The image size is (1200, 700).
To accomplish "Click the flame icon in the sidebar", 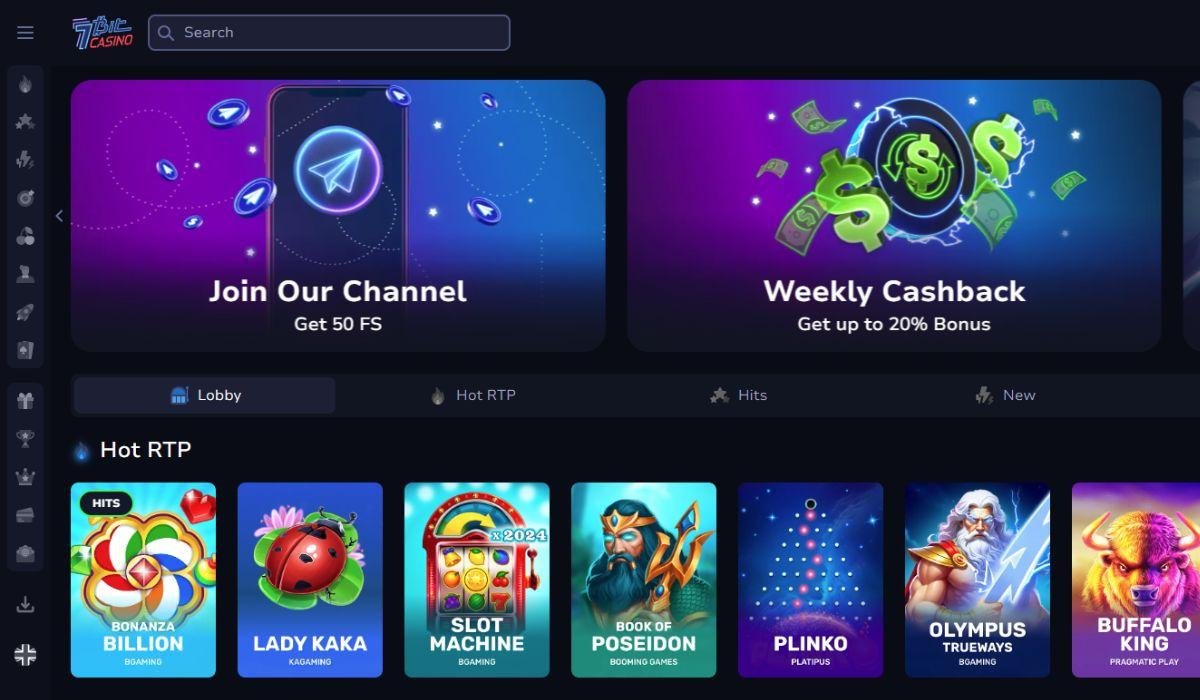I will click(x=25, y=85).
